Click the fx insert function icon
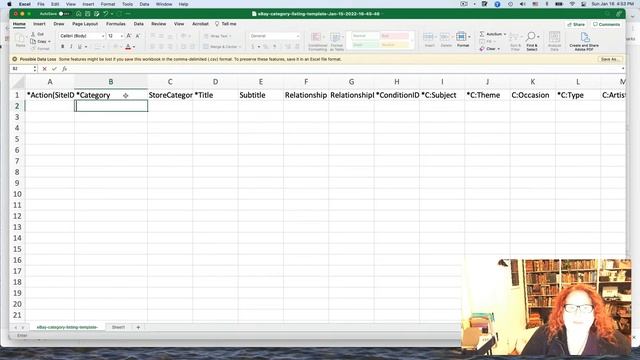The image size is (640, 360). 64,69
